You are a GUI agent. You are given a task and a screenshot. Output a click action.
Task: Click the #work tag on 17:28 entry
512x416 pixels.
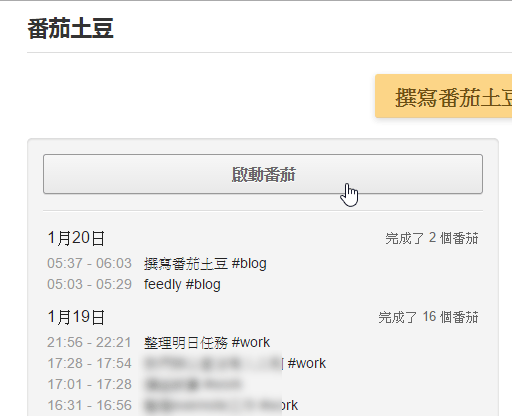pos(307,363)
